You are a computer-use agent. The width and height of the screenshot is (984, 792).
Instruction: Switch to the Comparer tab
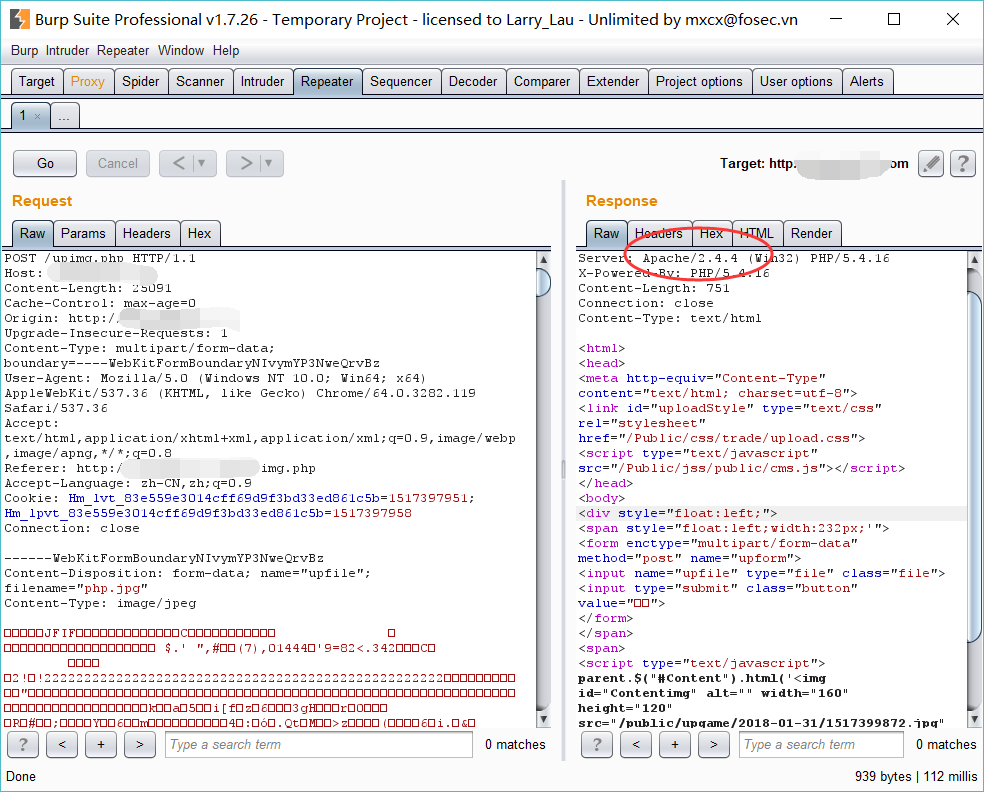pos(542,82)
